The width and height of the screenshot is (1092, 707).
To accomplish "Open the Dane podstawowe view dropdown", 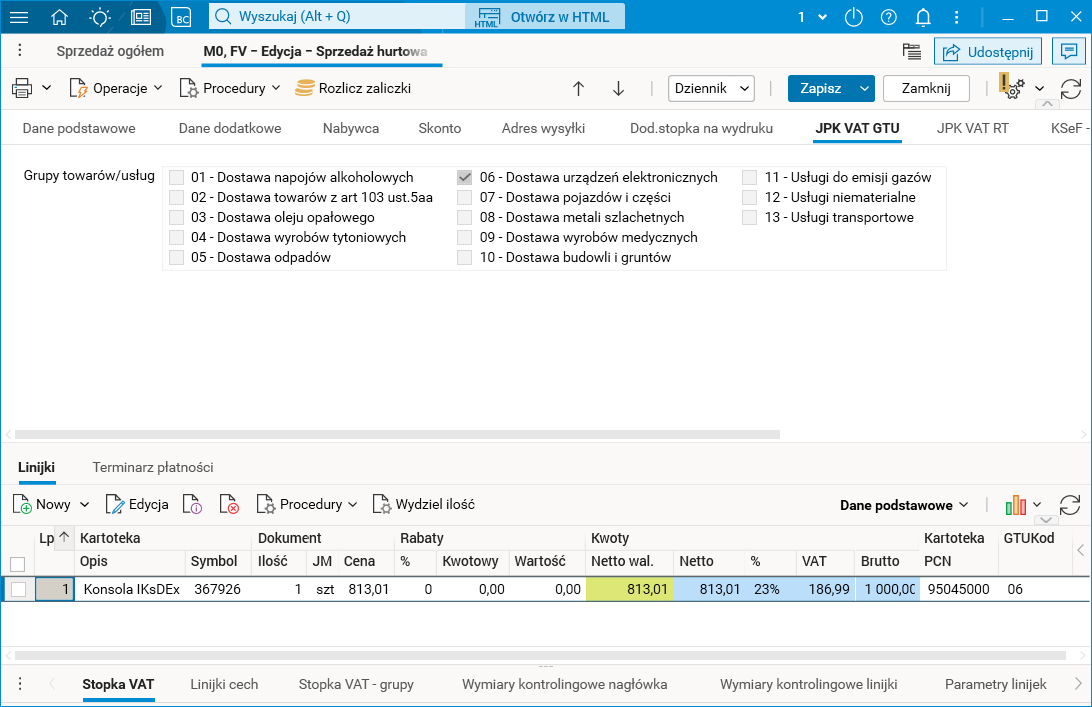I will click(904, 505).
